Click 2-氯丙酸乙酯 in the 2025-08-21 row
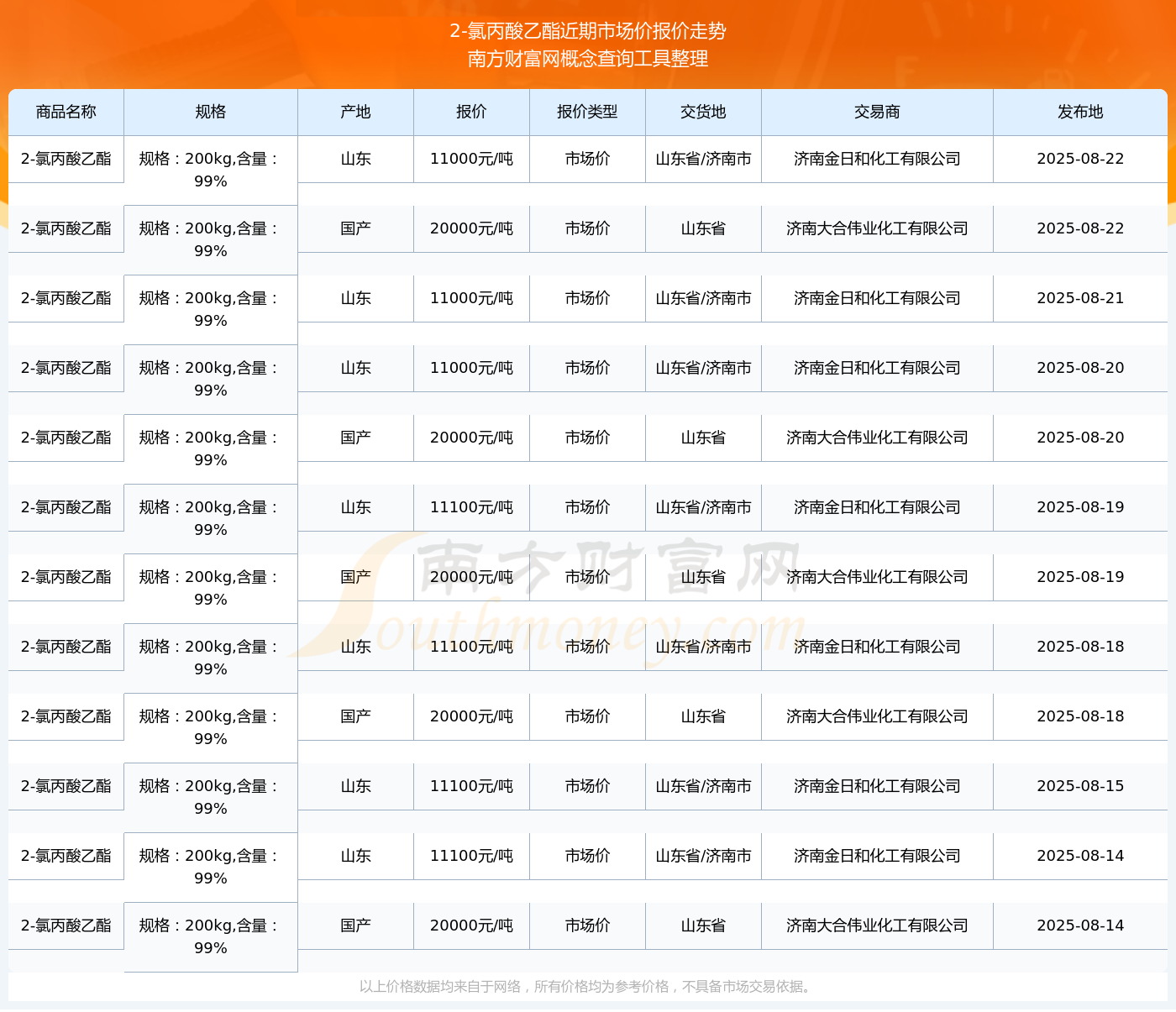Viewport: 1176px width, 1012px height. pos(66,298)
